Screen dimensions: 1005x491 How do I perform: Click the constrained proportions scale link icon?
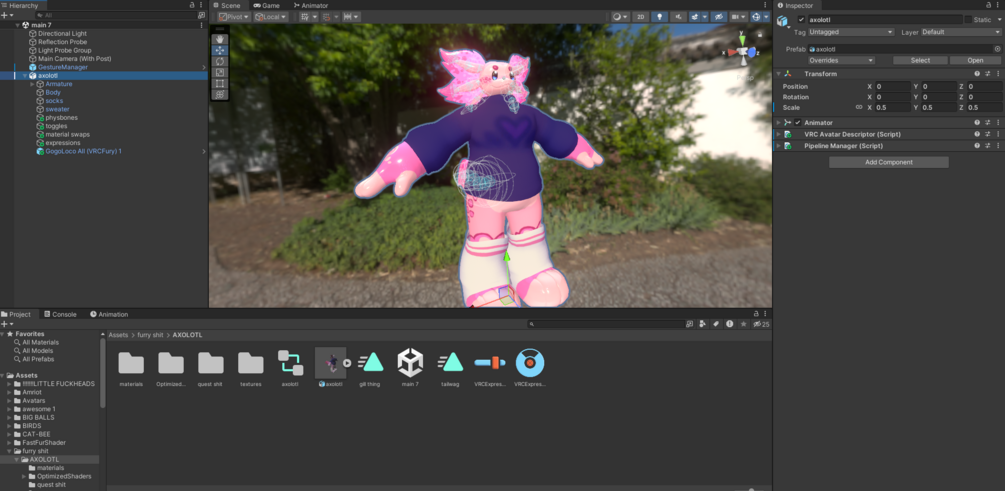click(x=859, y=107)
